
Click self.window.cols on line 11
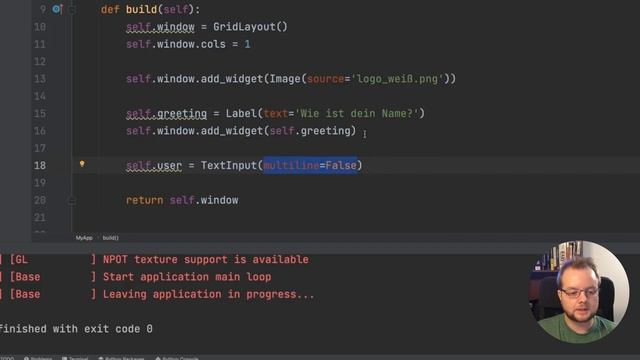[x=176, y=44]
